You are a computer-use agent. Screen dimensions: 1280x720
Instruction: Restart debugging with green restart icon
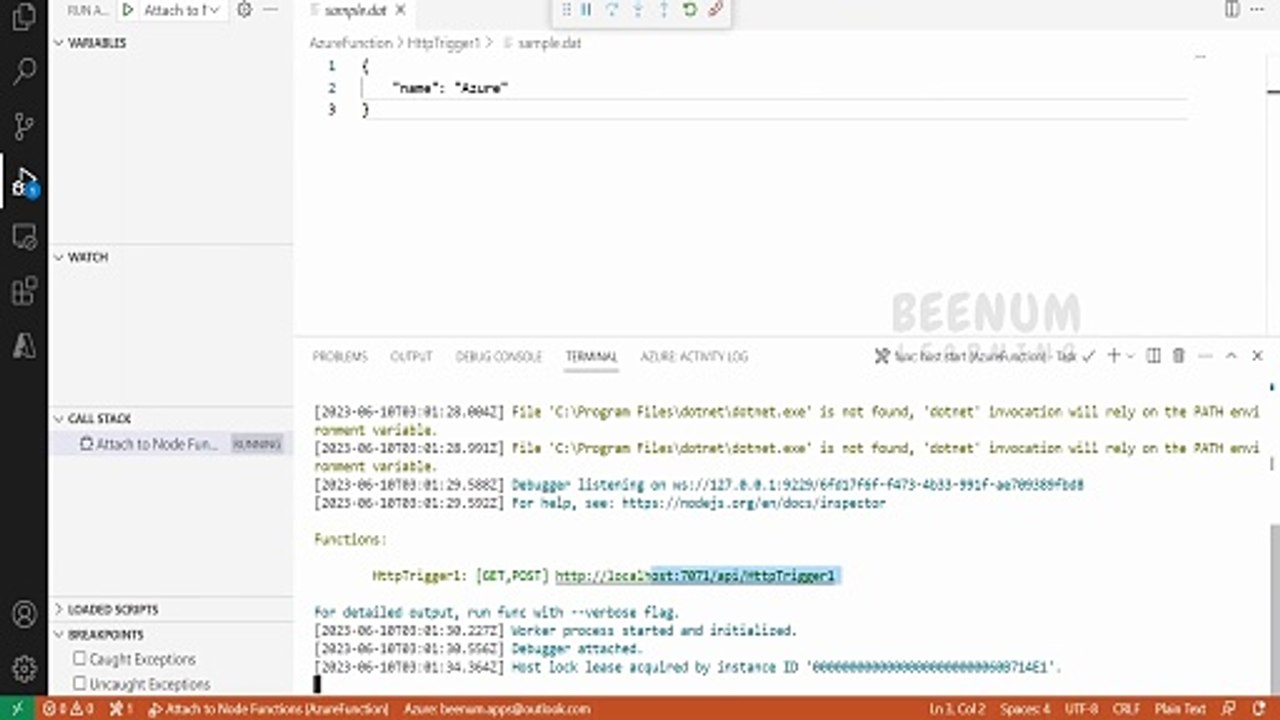coord(690,10)
